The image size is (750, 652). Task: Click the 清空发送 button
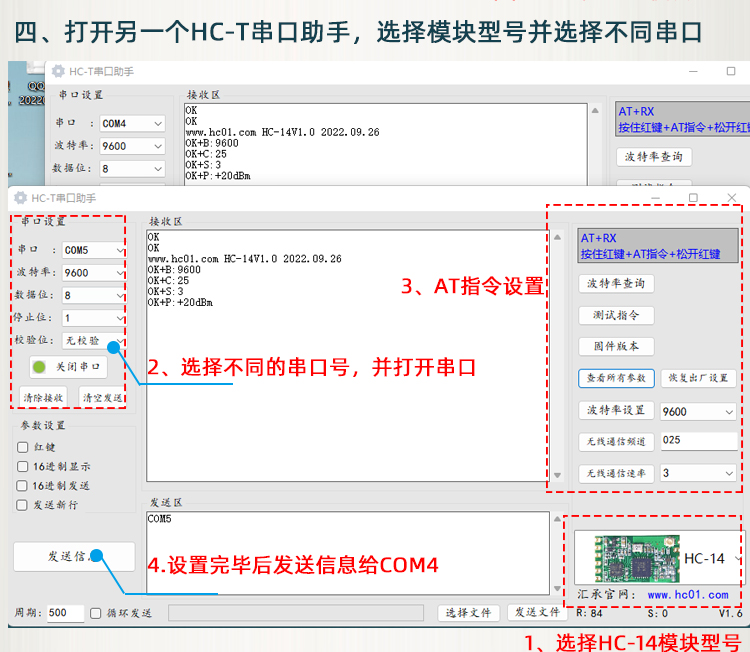pyautogui.click(x=102, y=398)
